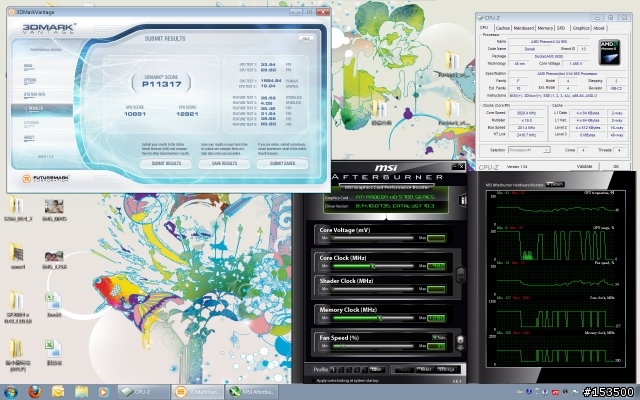Viewport: 640px width, 400px height.
Task: Open the Memory tab in CPU-Z
Action: click(545, 28)
